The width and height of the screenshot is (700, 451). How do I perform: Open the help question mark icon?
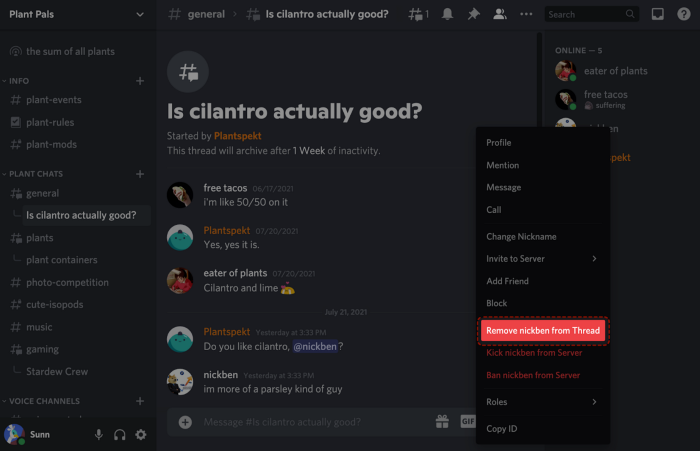(x=683, y=14)
